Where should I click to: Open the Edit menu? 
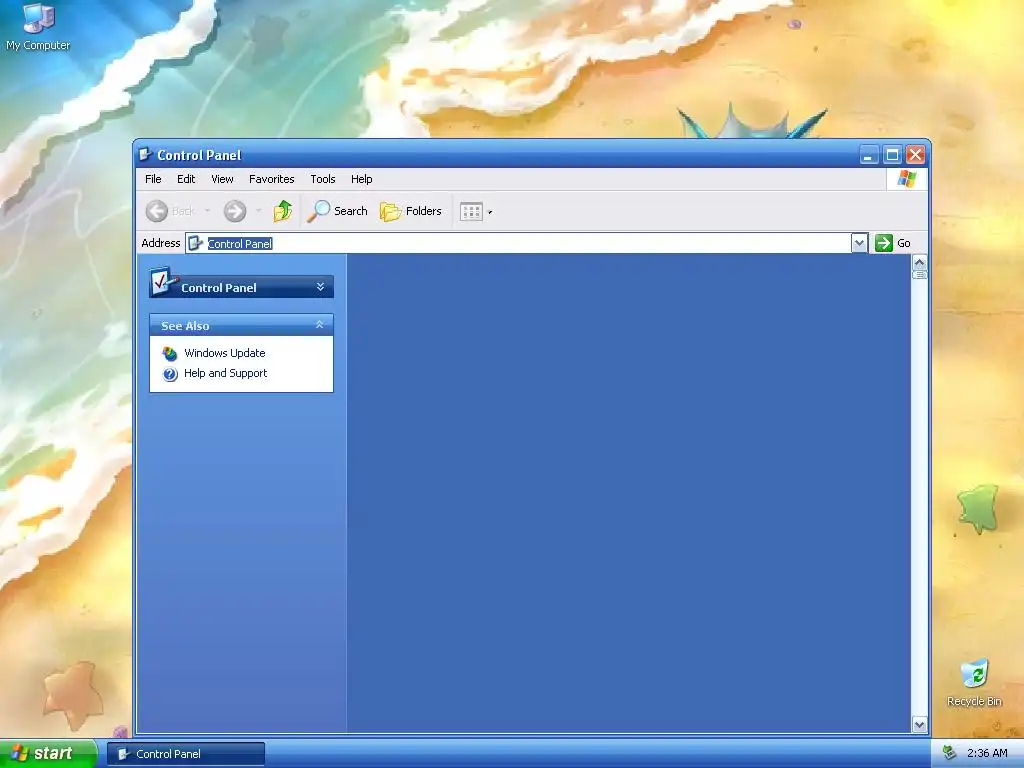(186, 179)
